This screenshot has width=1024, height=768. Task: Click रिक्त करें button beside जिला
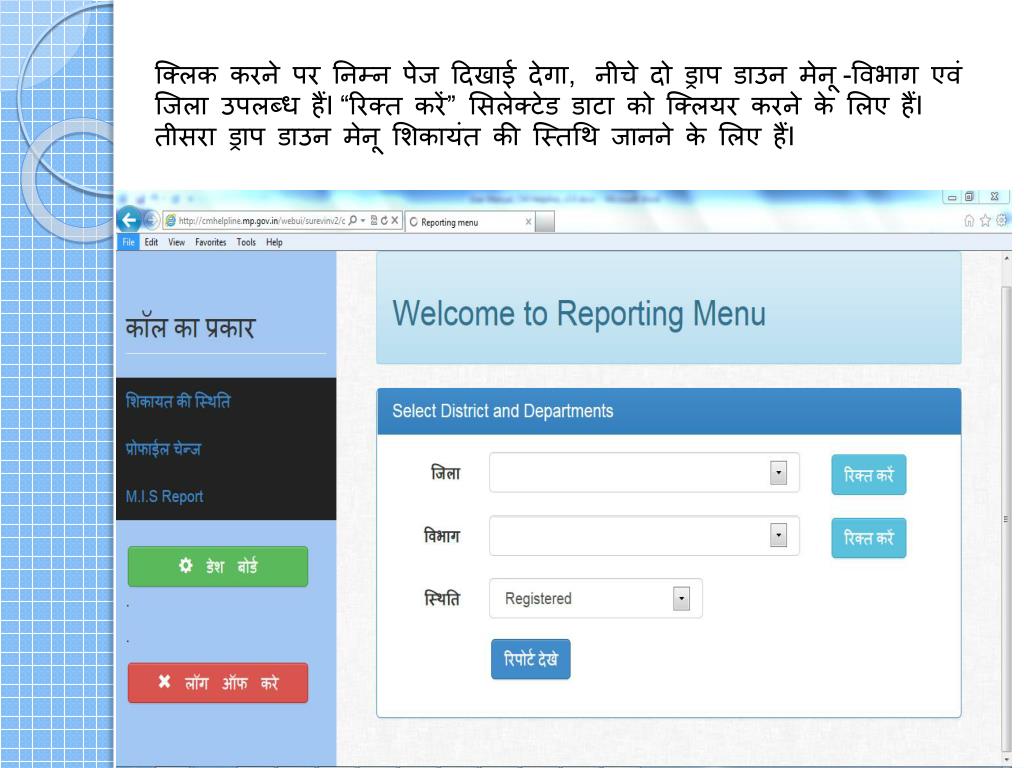point(869,475)
